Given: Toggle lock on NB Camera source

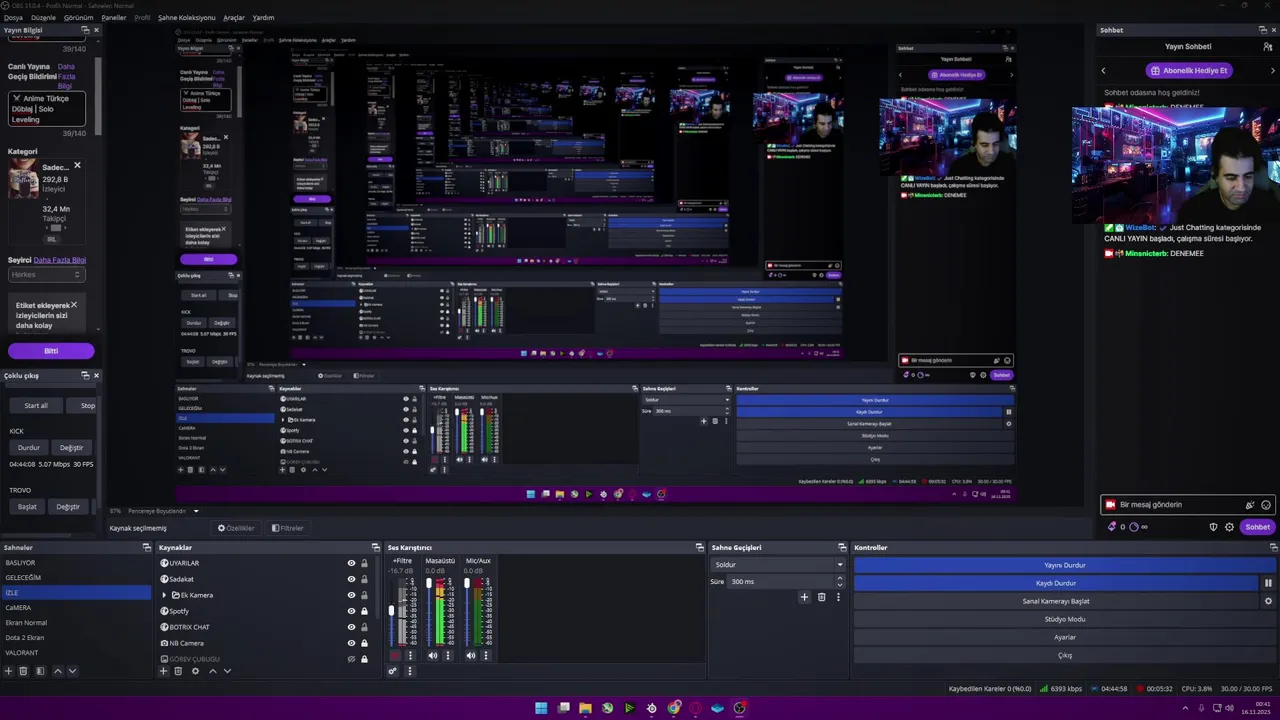Looking at the screenshot, I should click(364, 643).
